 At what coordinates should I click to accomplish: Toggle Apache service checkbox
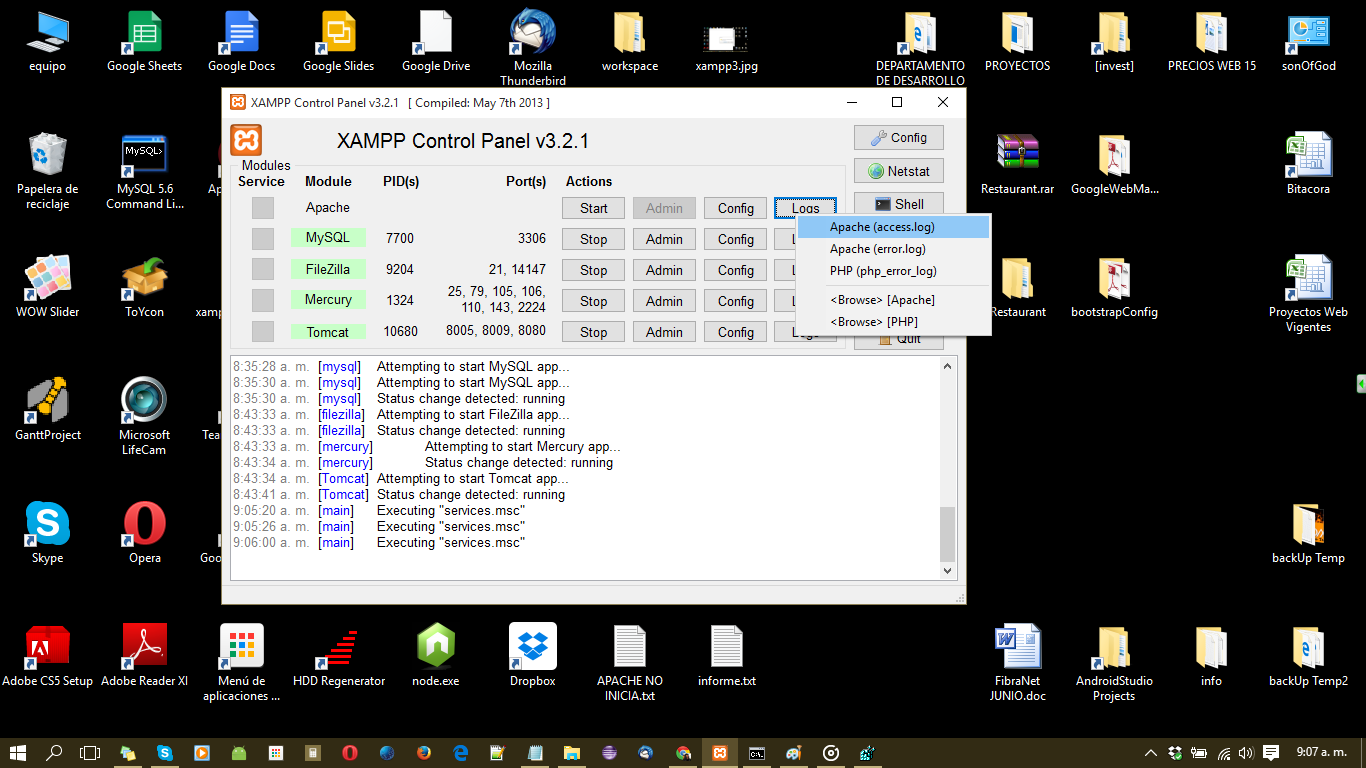tap(262, 208)
